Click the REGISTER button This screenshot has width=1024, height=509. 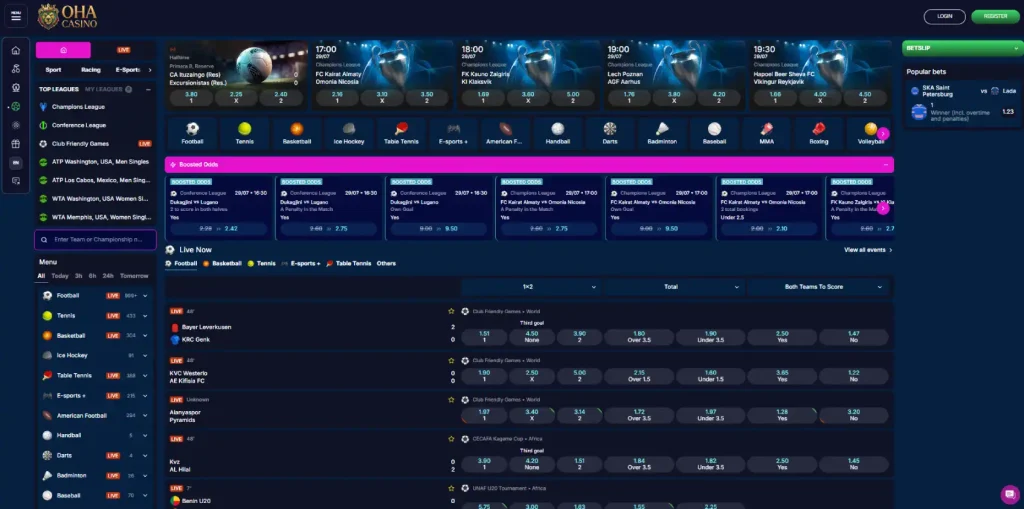coord(995,16)
